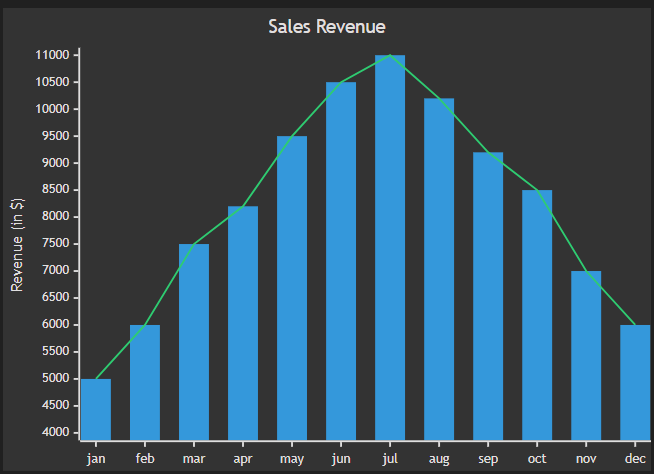Image resolution: width=654 pixels, height=474 pixels.
Task: Click the 10000 y-axis label
Action: [x=52, y=109]
